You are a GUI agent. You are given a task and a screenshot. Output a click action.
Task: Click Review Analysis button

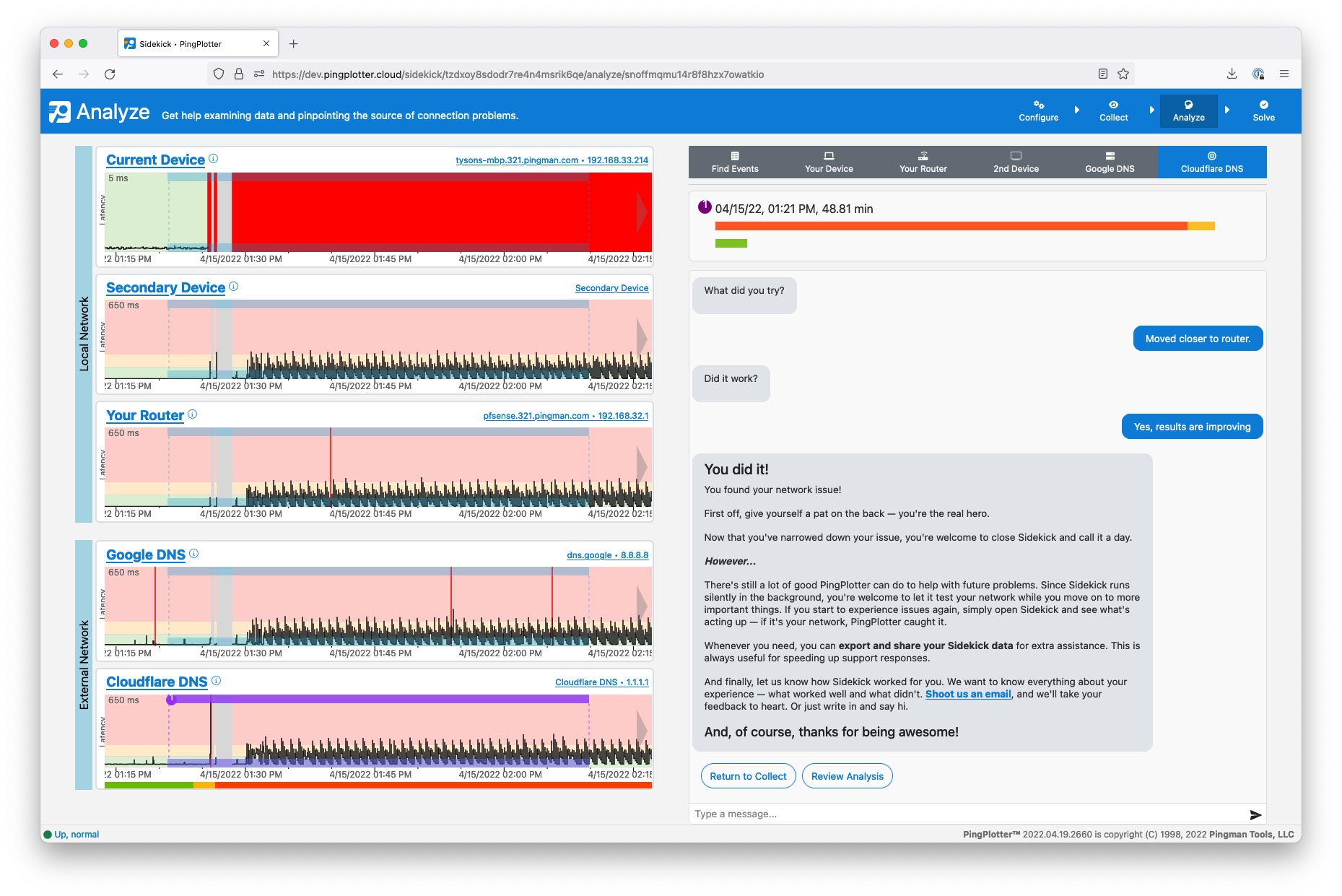point(847,776)
